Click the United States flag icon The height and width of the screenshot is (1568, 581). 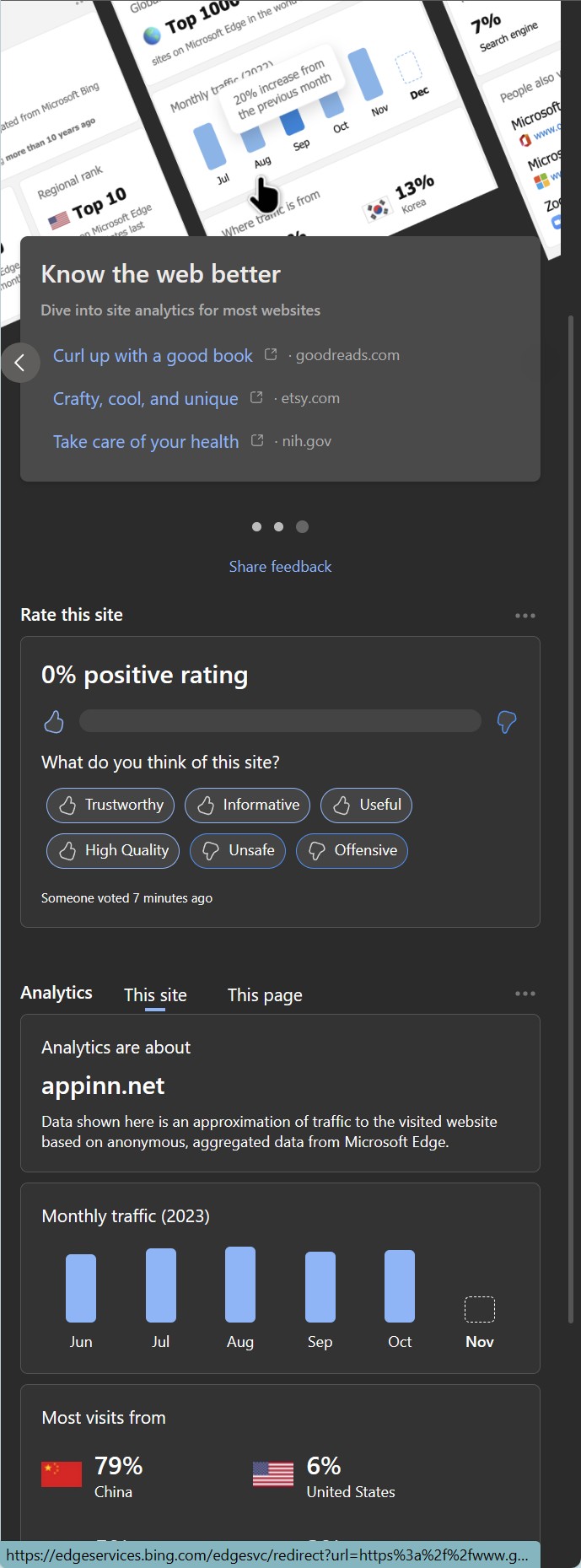273,1474
